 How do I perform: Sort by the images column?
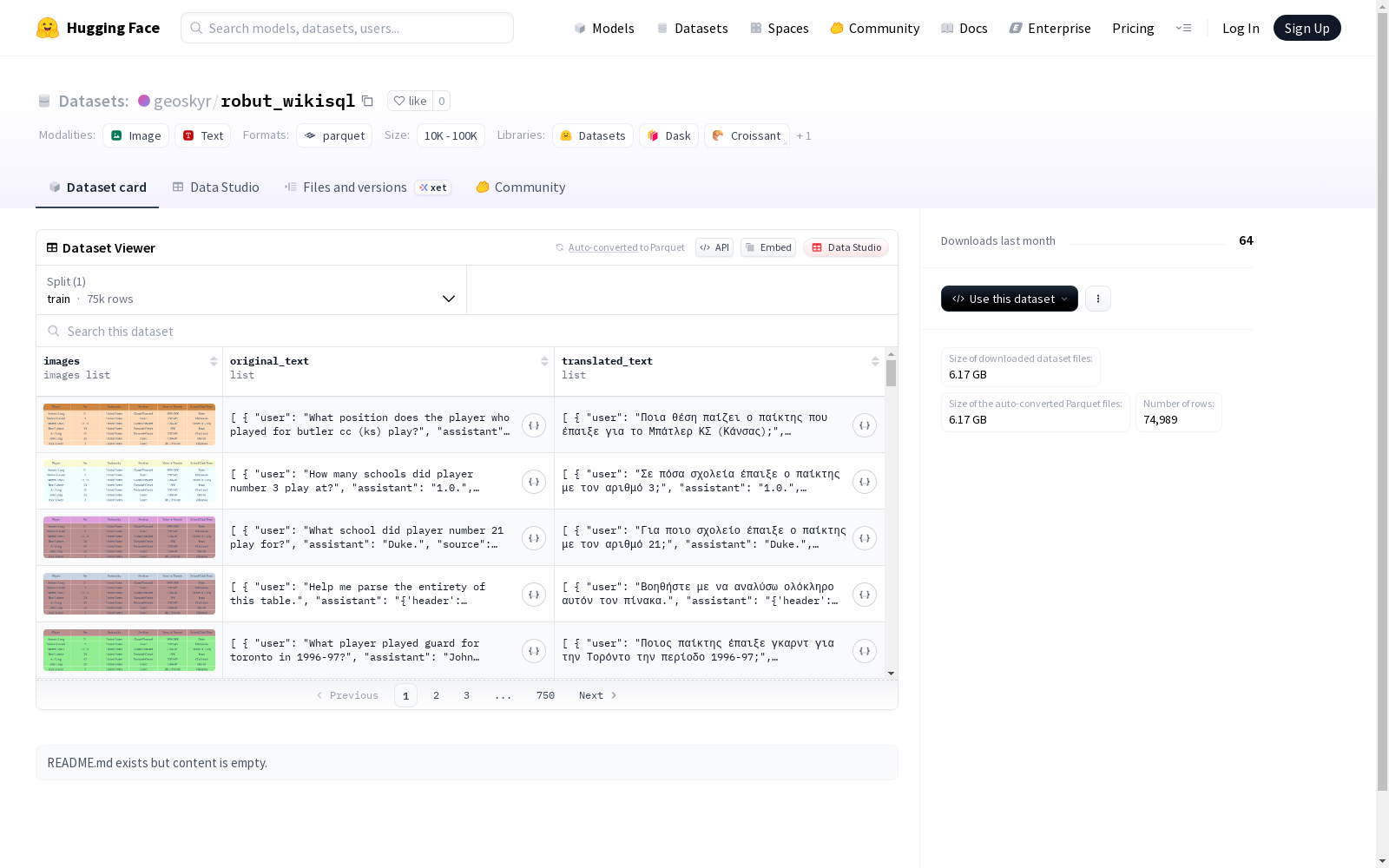[x=214, y=361]
